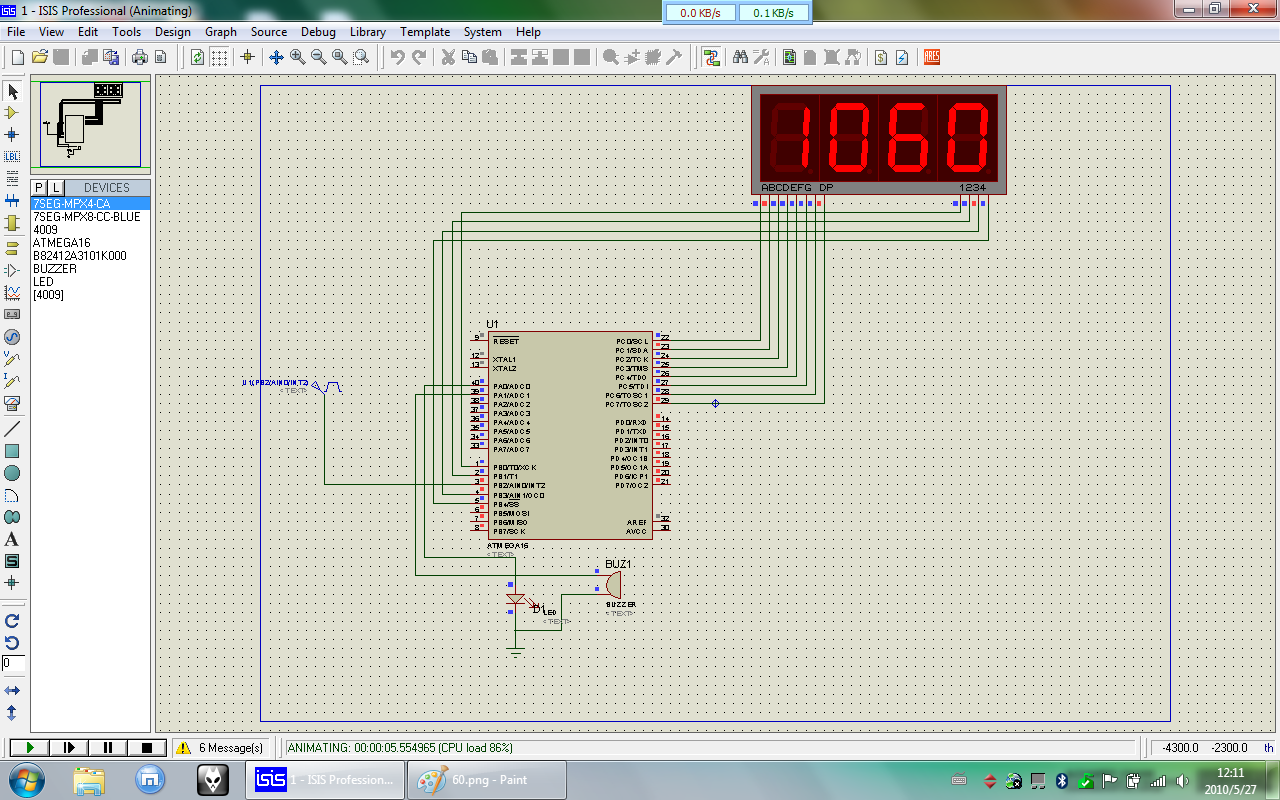Select the 2D Closed Path tool
Viewport: 1280px width, 800px height.
click(12, 517)
